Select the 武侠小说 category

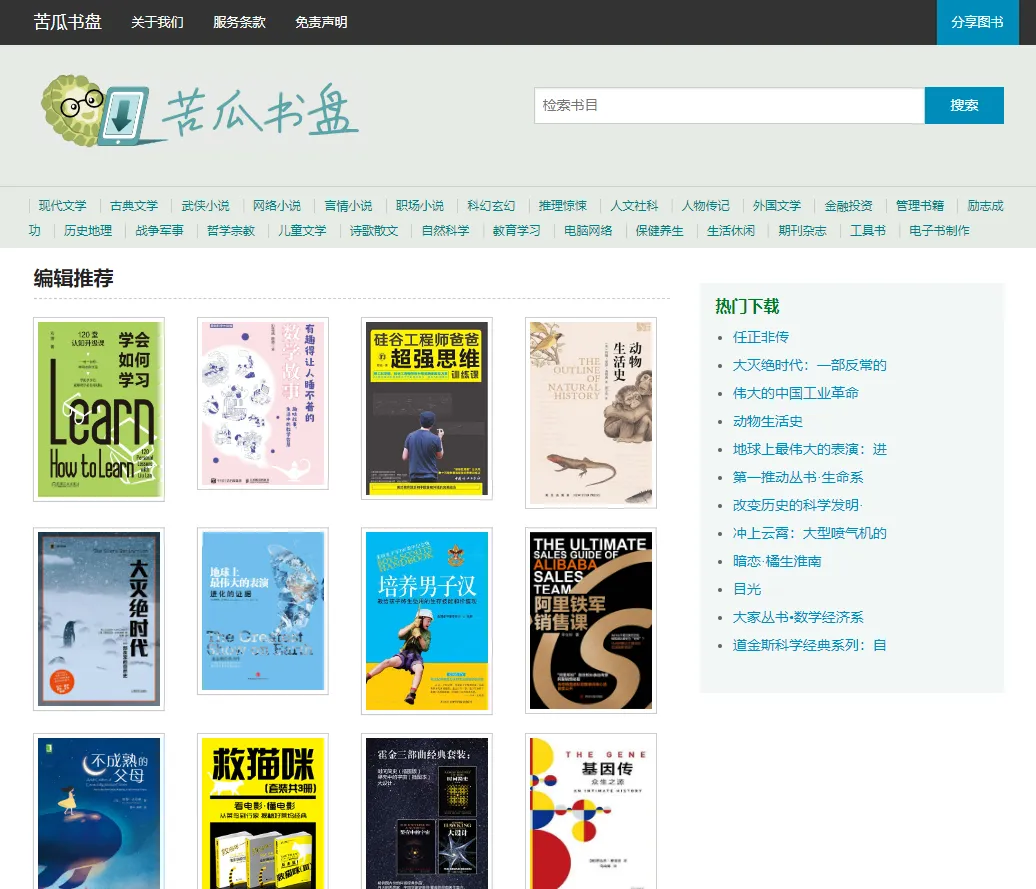click(205, 205)
